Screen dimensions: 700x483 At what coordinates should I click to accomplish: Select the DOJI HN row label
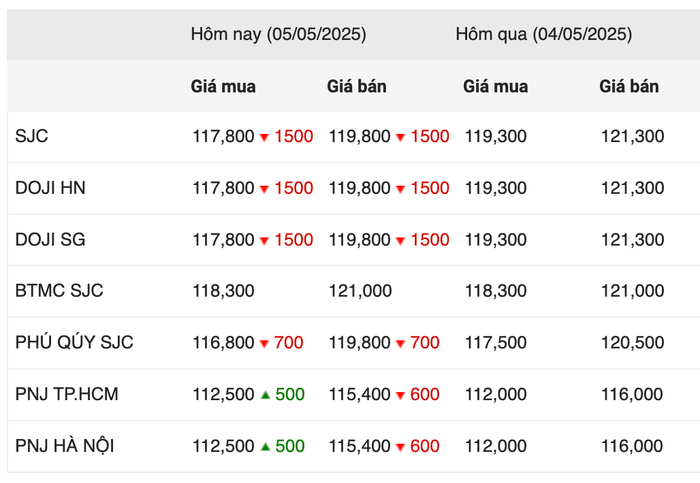pos(50,188)
